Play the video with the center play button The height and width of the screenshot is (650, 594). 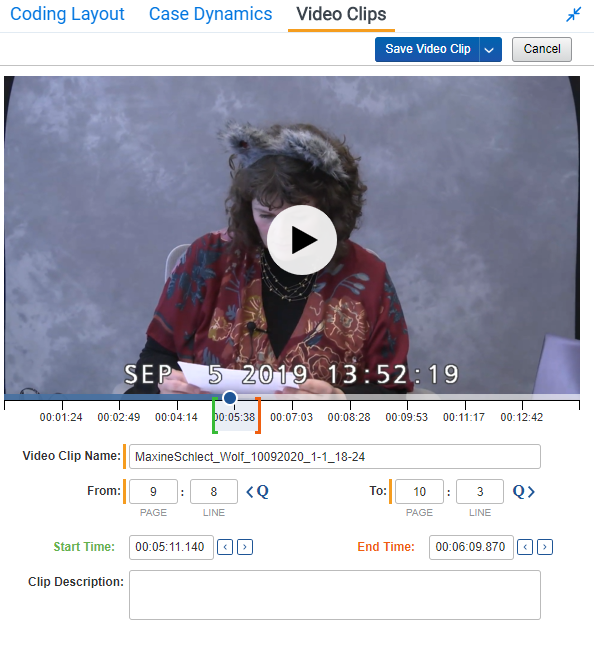pyautogui.click(x=302, y=240)
